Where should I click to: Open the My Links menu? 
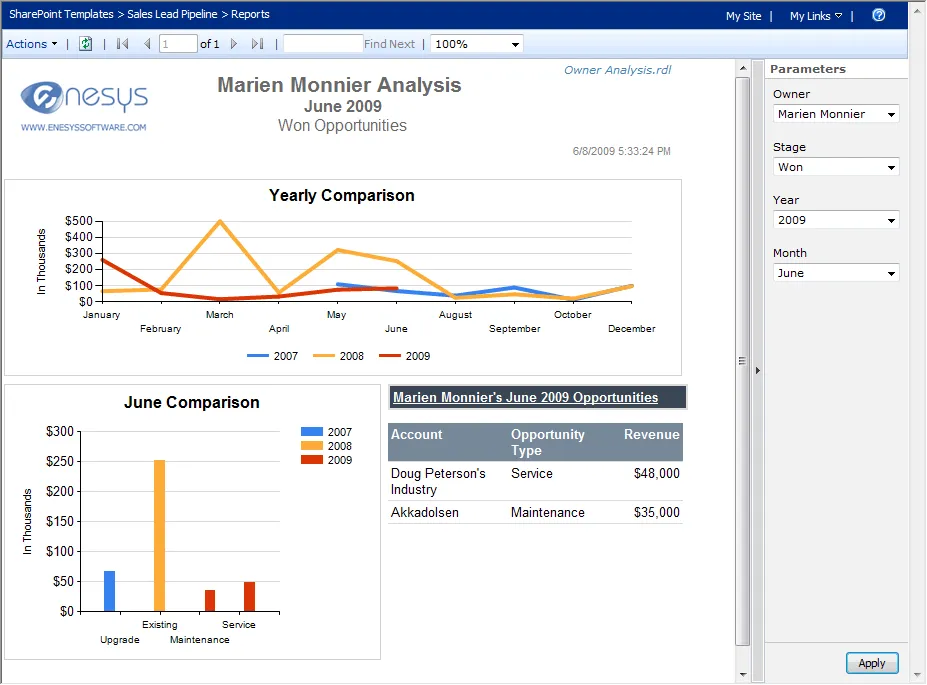(815, 16)
